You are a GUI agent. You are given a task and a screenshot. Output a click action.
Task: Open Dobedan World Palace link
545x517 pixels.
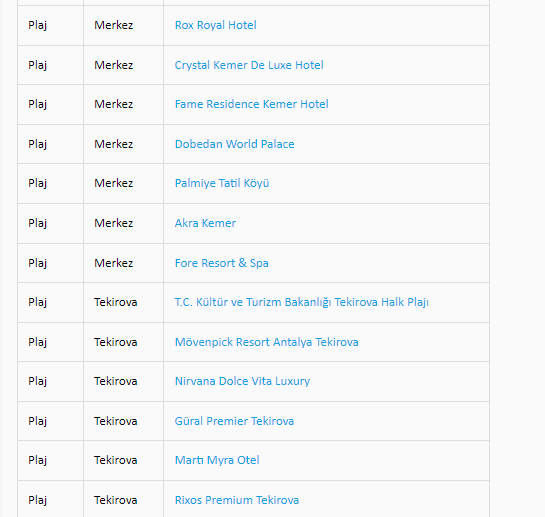pos(234,144)
